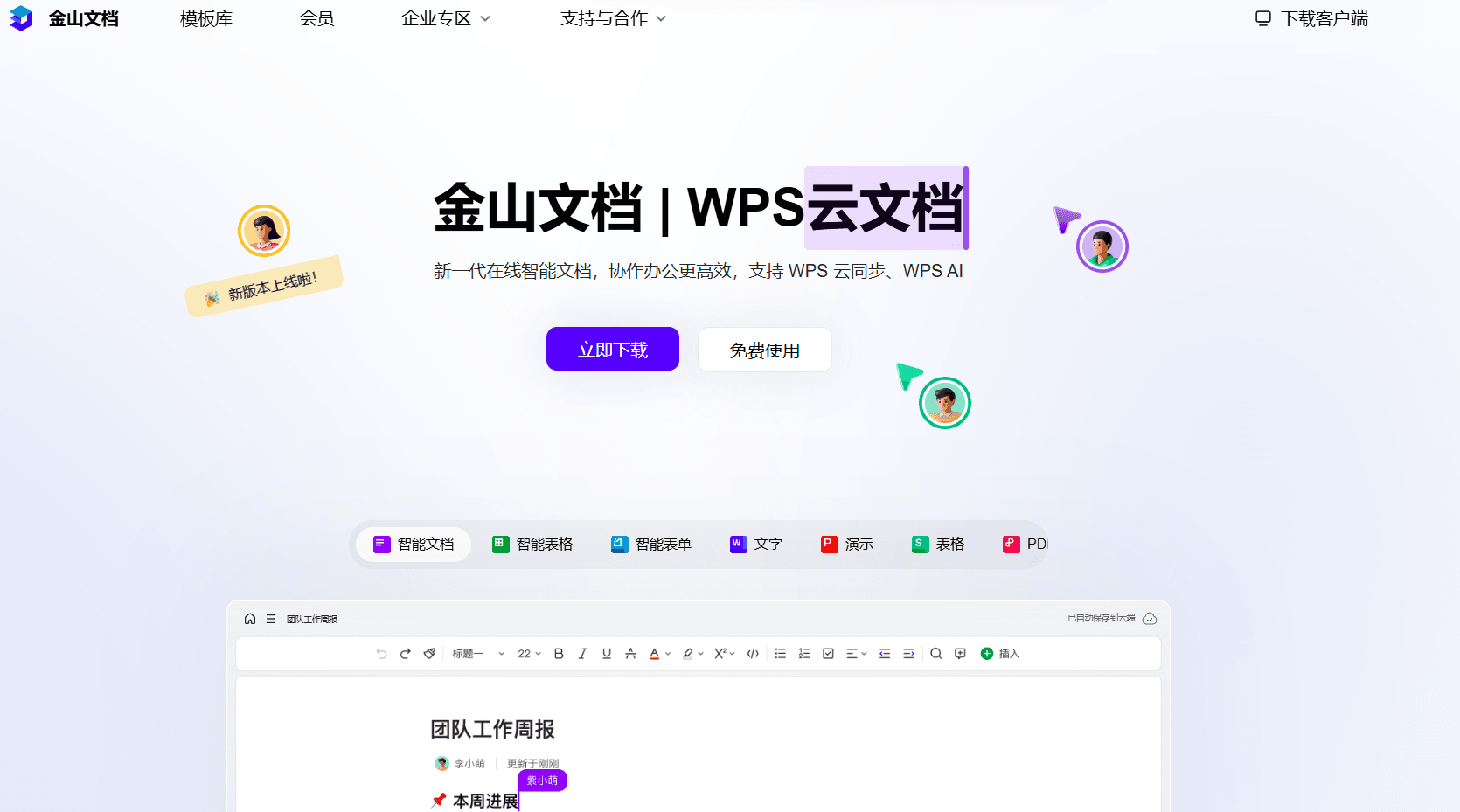Toggle strikethrough formatting

630,654
